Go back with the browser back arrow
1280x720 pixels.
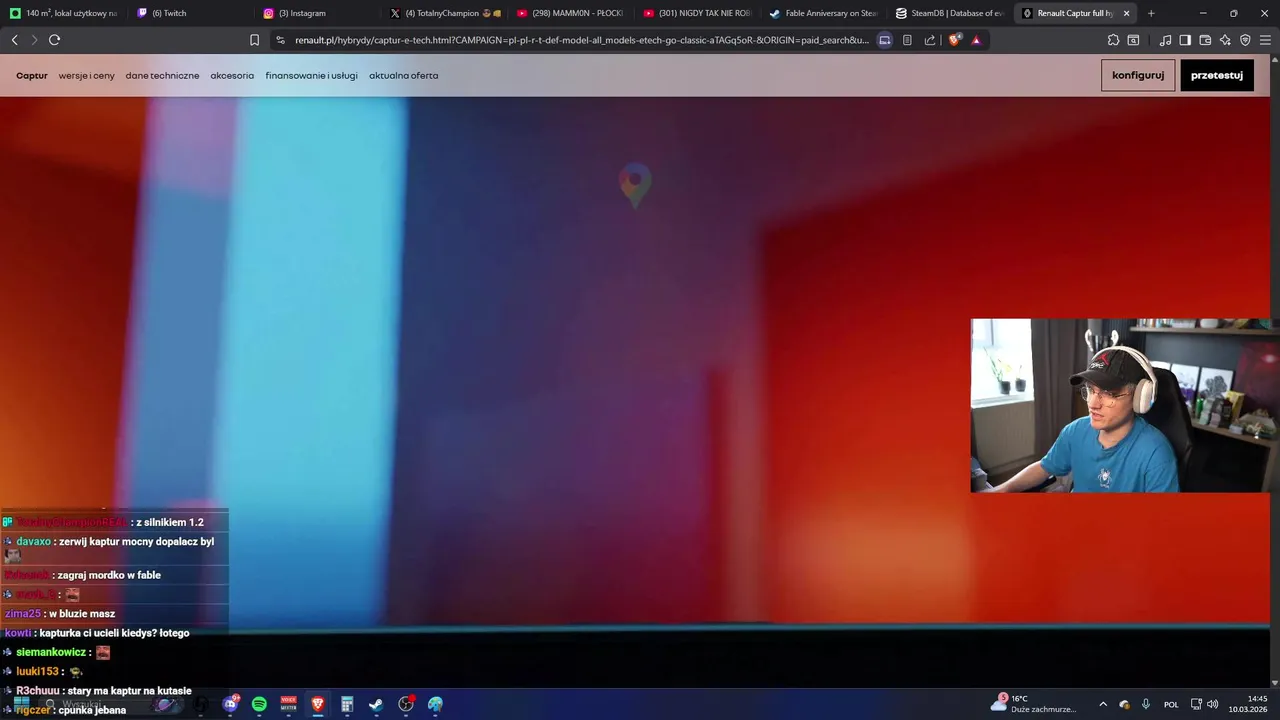click(x=14, y=40)
